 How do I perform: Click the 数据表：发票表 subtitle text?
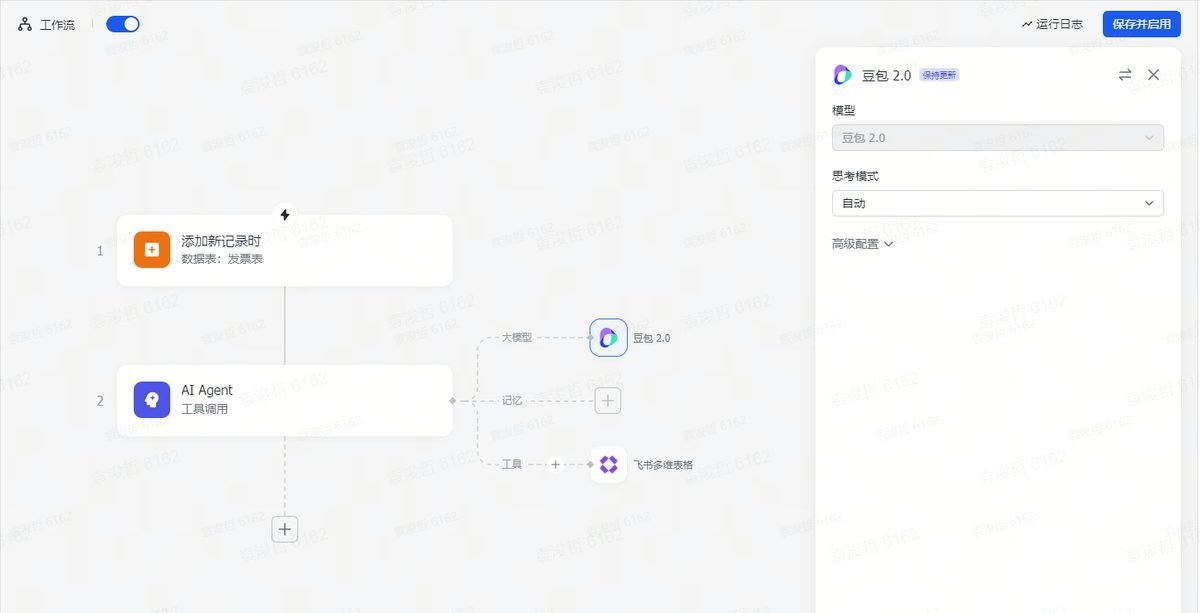click(222, 259)
